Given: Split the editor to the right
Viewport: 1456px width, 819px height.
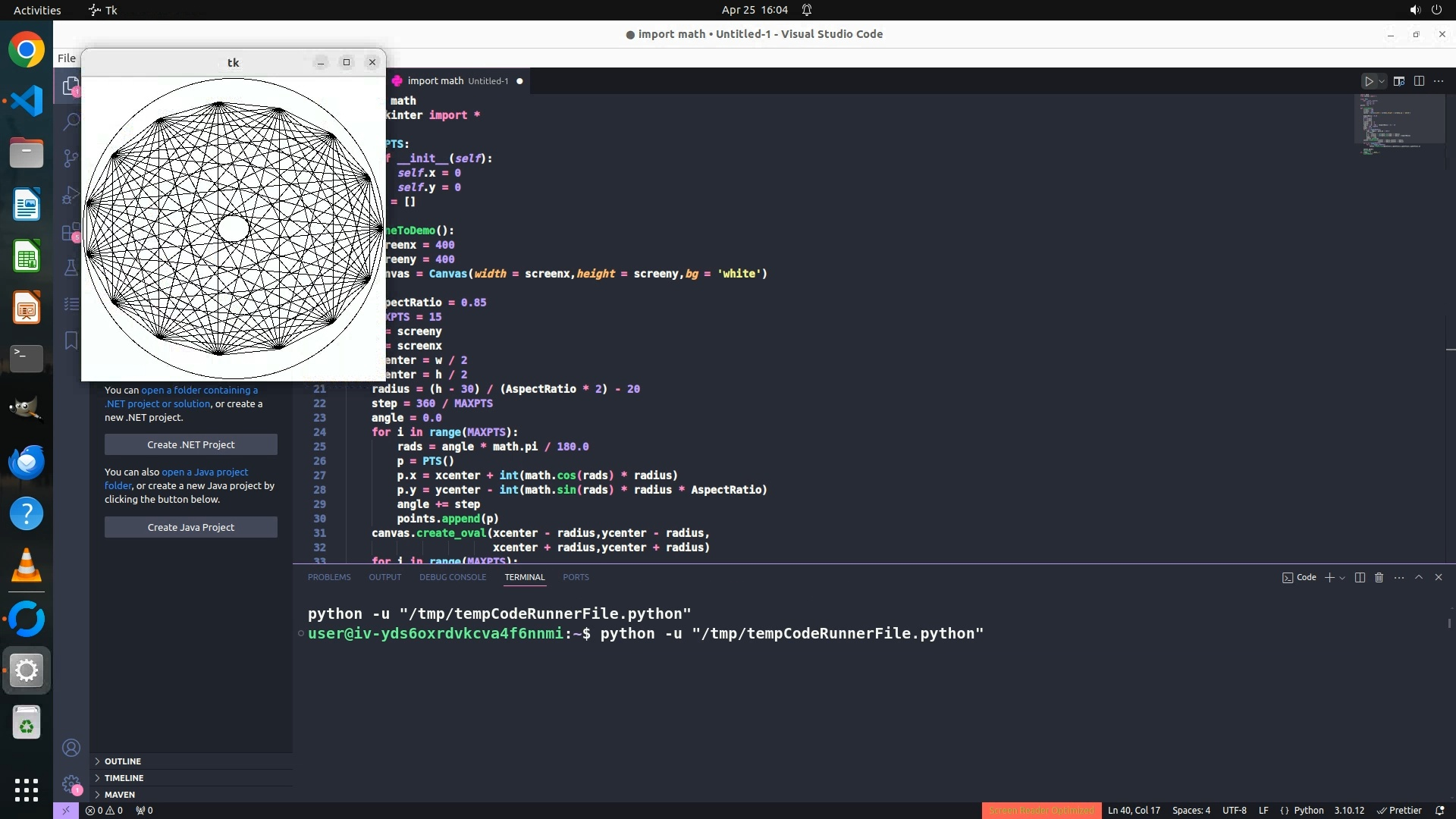Looking at the screenshot, I should tap(1419, 81).
